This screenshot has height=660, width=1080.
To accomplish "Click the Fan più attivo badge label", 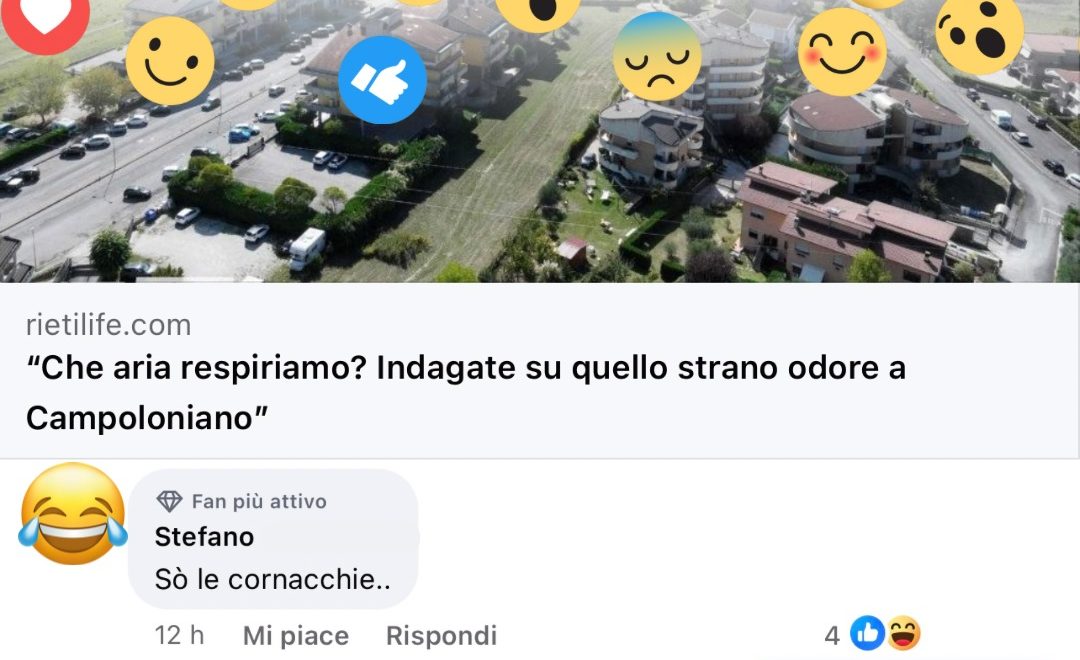I will click(259, 502).
